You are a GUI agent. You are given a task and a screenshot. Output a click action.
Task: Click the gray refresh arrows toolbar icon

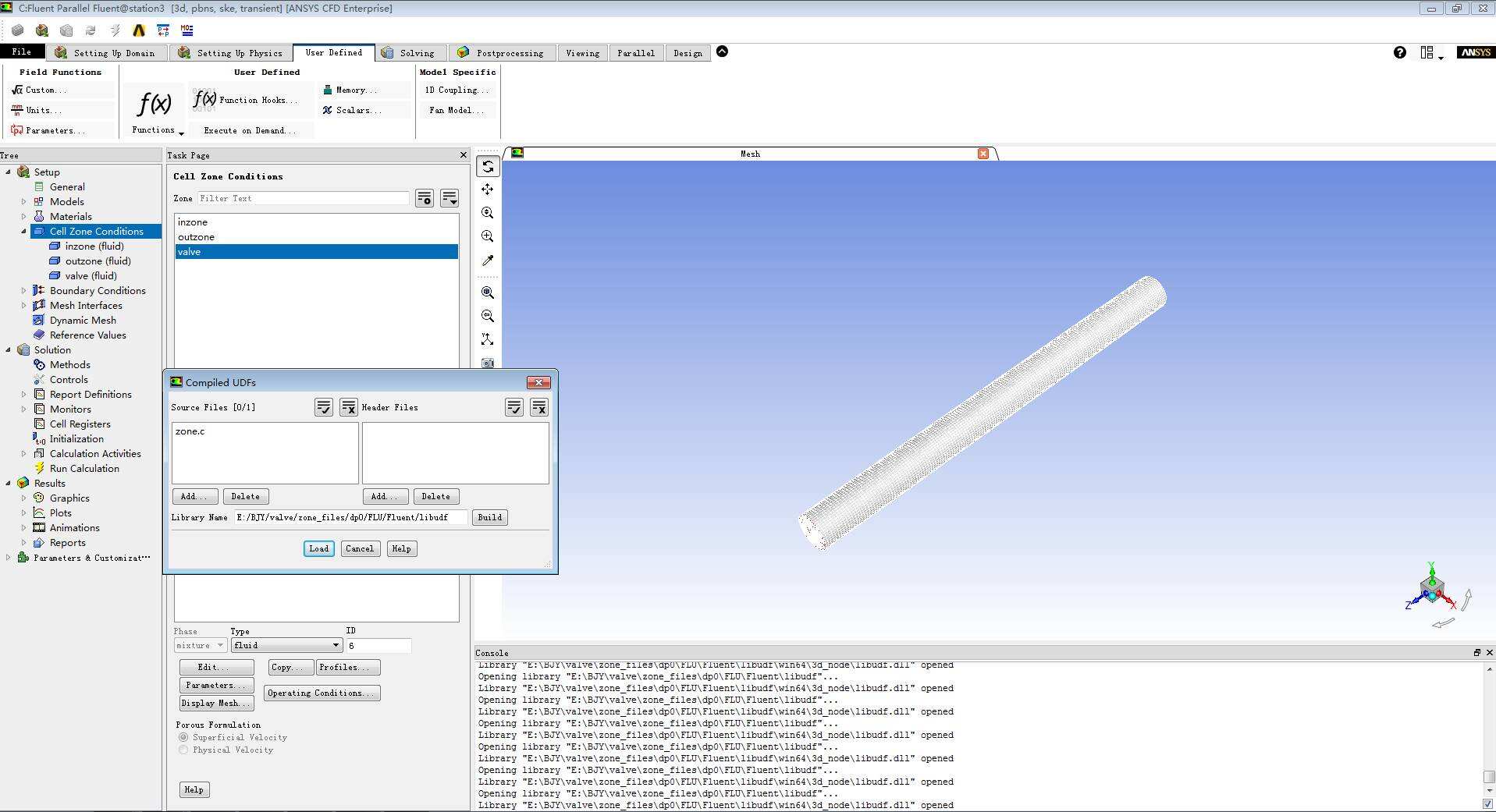[x=91, y=30]
